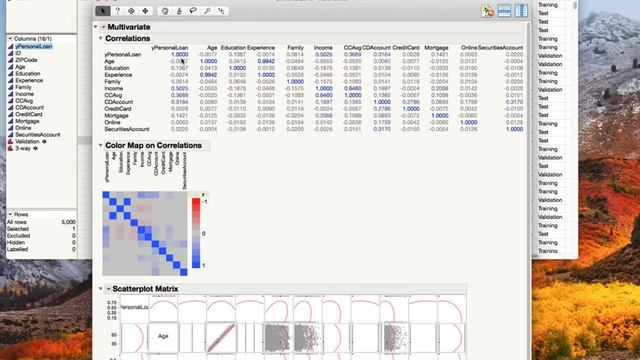
Task: Collapse the Correlations section
Action: coord(100,38)
